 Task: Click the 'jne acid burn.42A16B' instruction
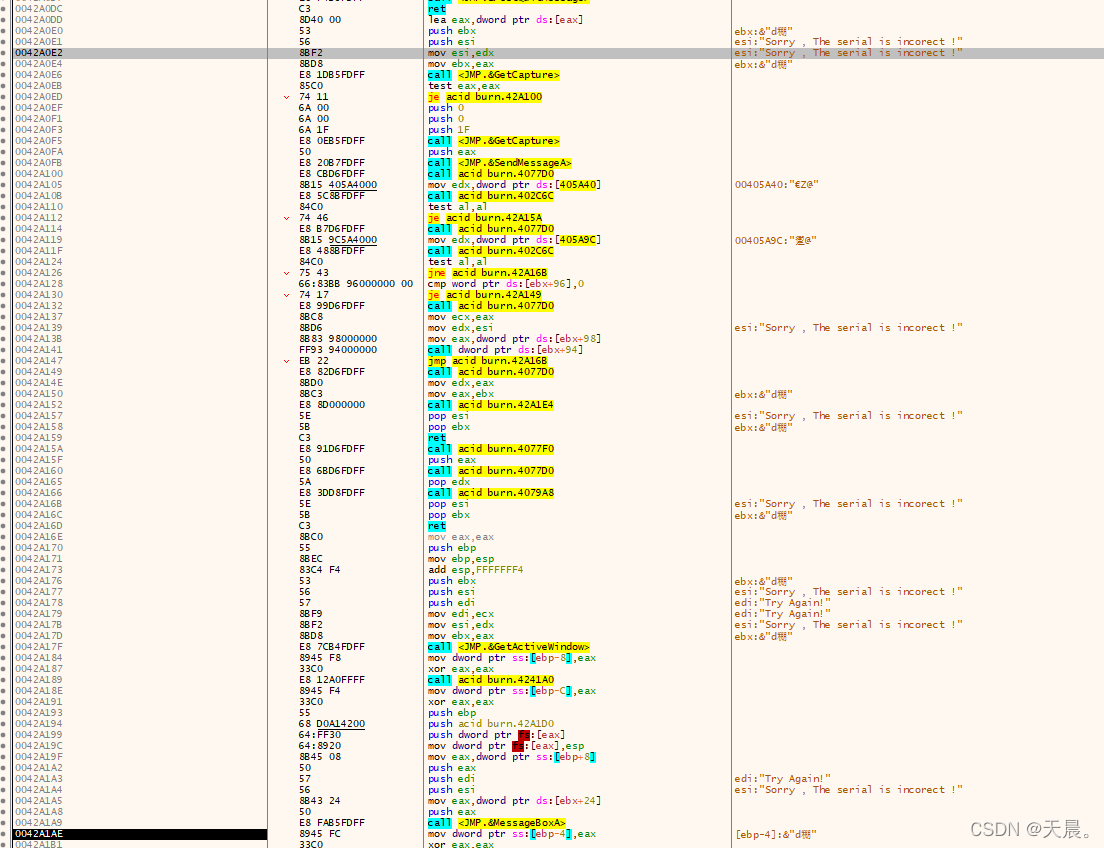(488, 273)
